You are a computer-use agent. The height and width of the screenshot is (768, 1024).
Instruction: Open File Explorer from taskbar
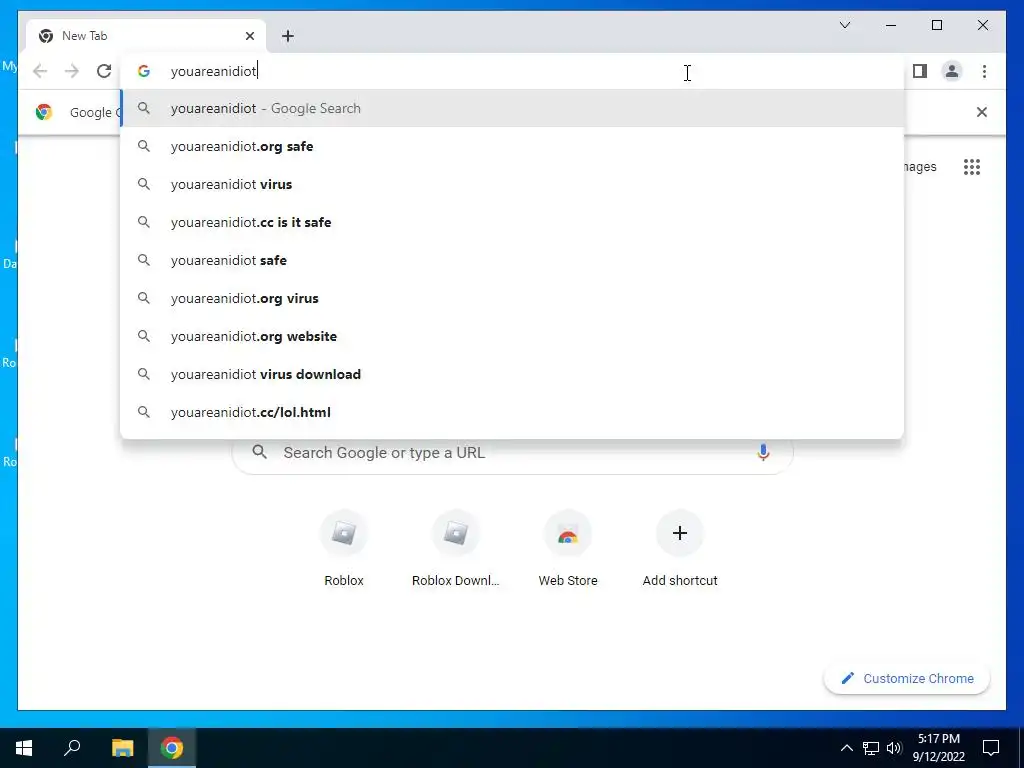point(122,748)
